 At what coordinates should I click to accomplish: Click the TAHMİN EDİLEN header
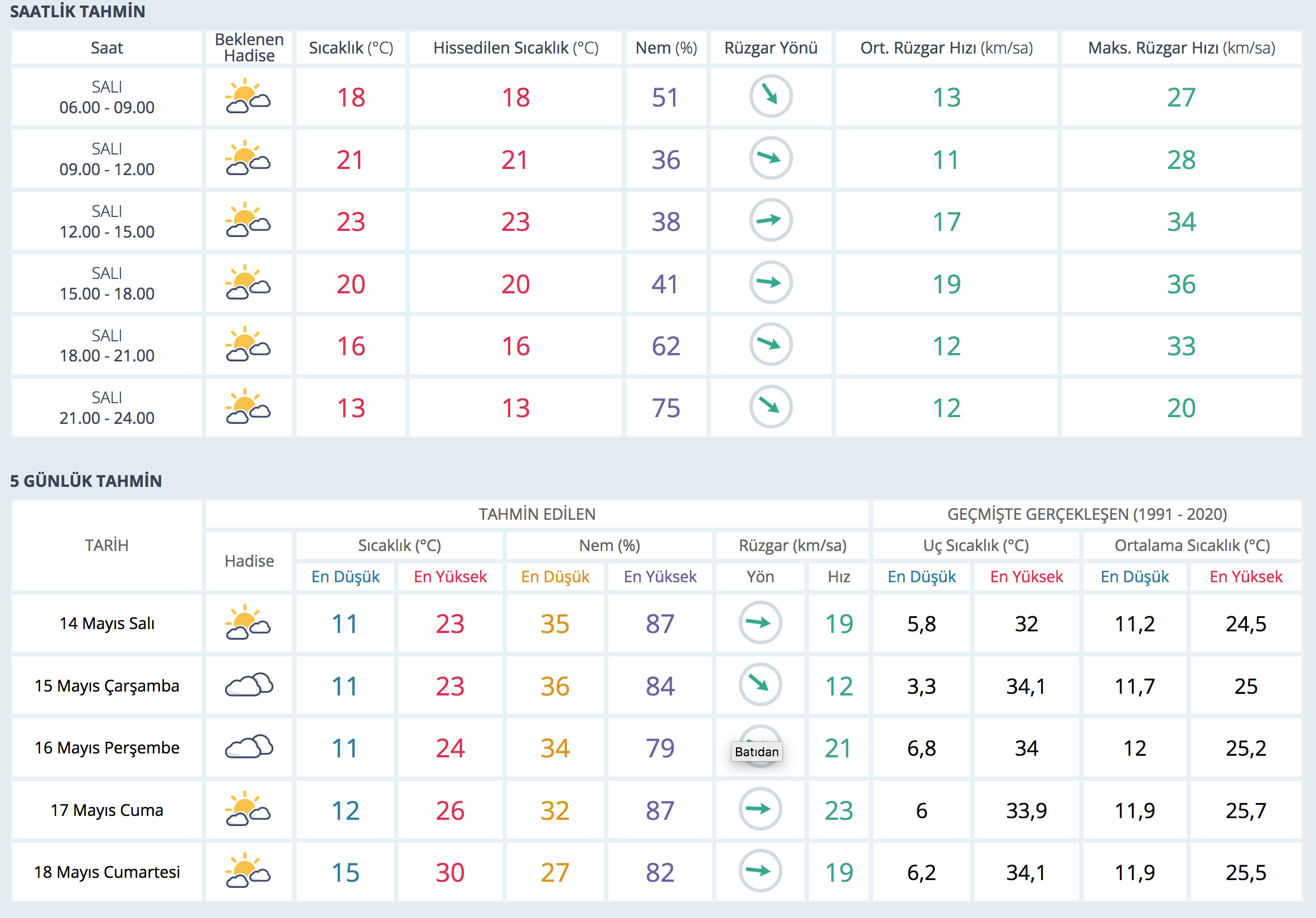click(537, 514)
